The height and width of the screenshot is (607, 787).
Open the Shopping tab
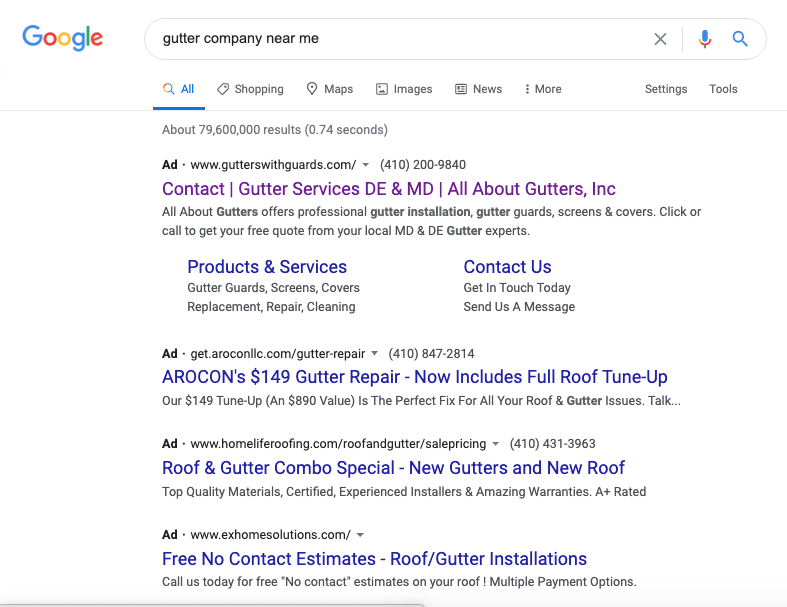coord(250,89)
